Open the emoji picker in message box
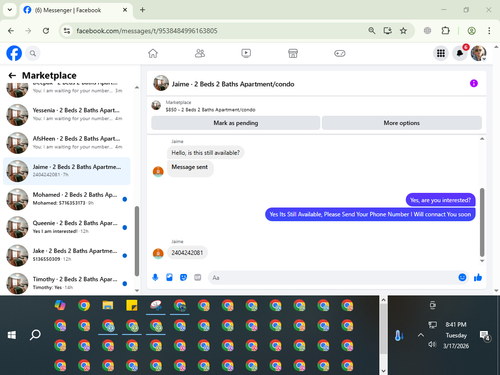 click(462, 277)
